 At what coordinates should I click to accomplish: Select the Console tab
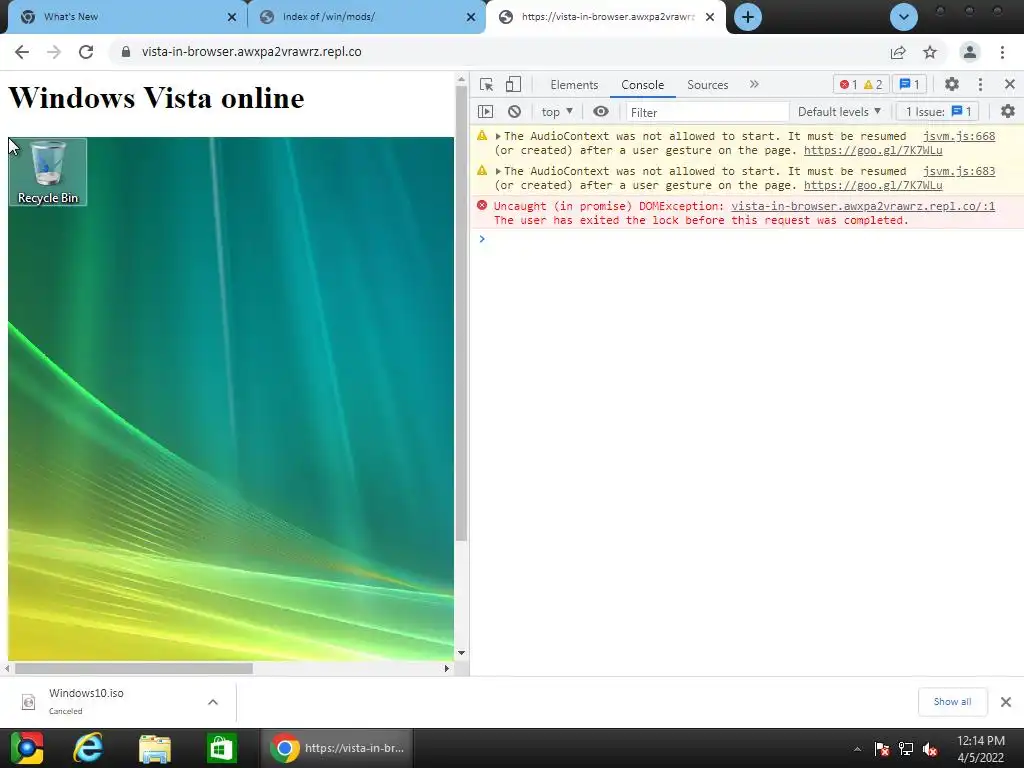click(643, 85)
